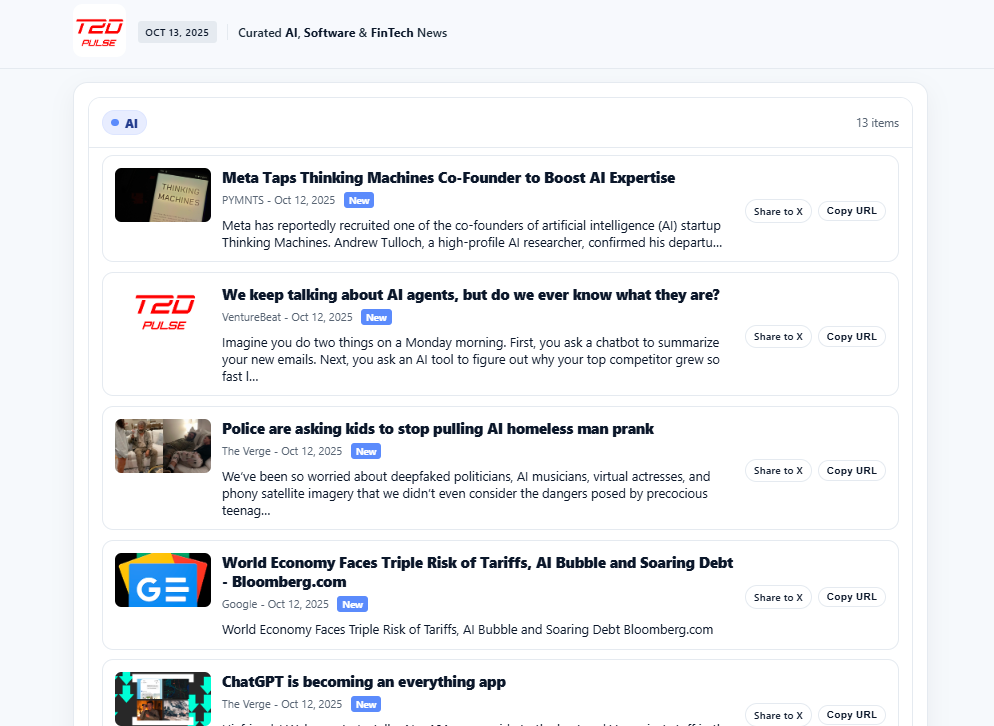
Task: Copy URL of homeless man prank article
Action: 851,470
